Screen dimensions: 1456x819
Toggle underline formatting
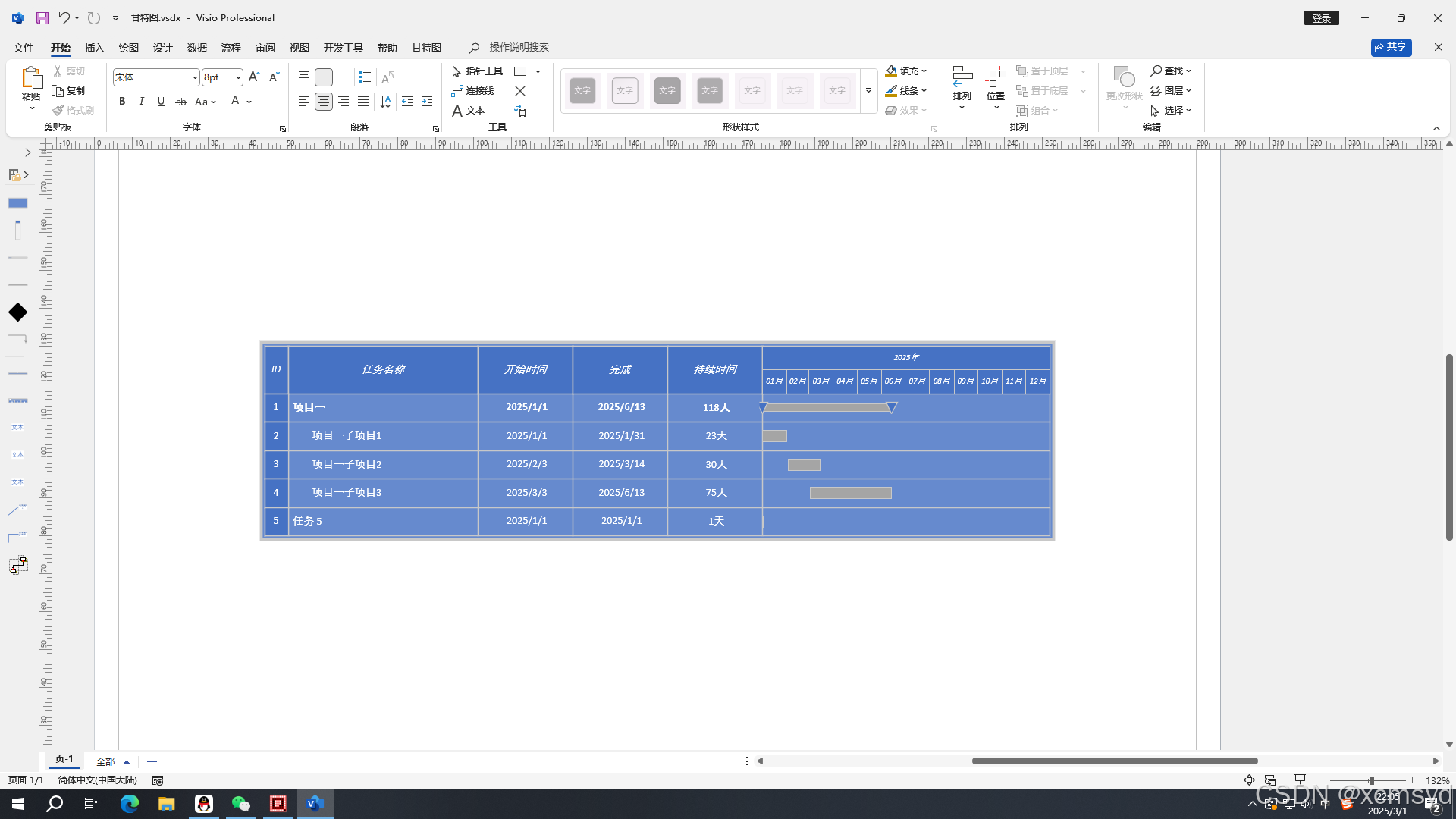[x=161, y=102]
